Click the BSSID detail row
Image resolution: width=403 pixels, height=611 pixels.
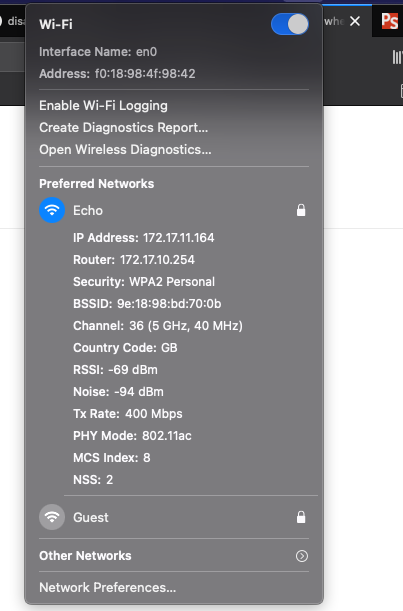(x=147, y=304)
